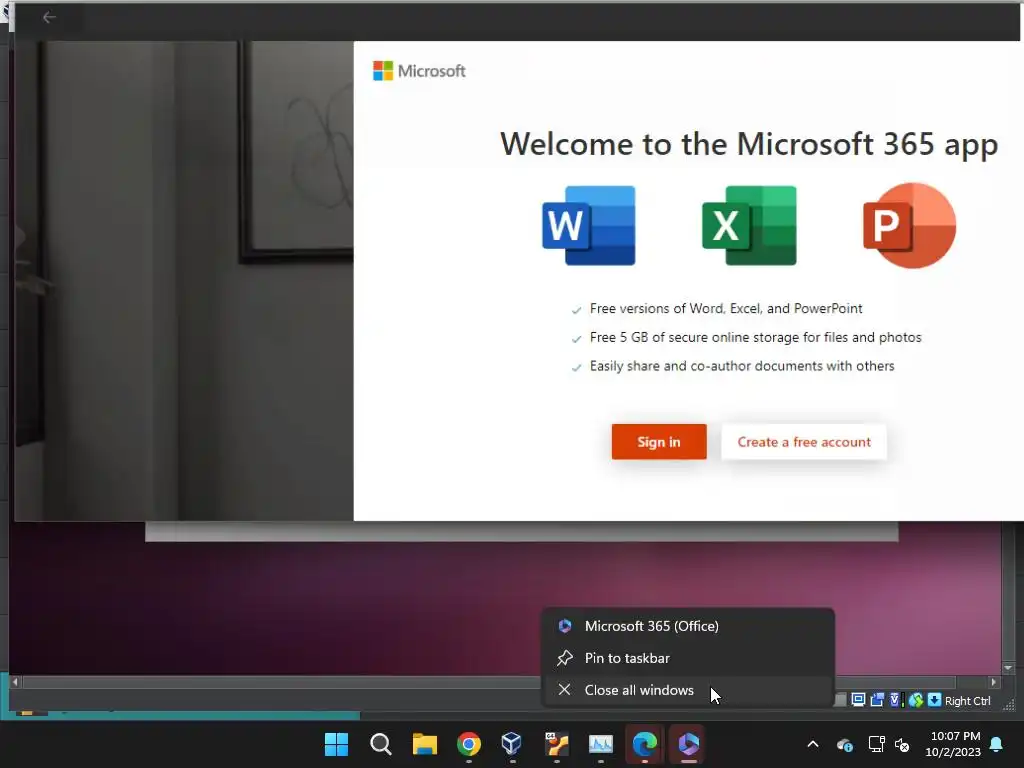The width and height of the screenshot is (1024, 768).
Task: Click the PowerPoint app icon
Action: click(909, 225)
